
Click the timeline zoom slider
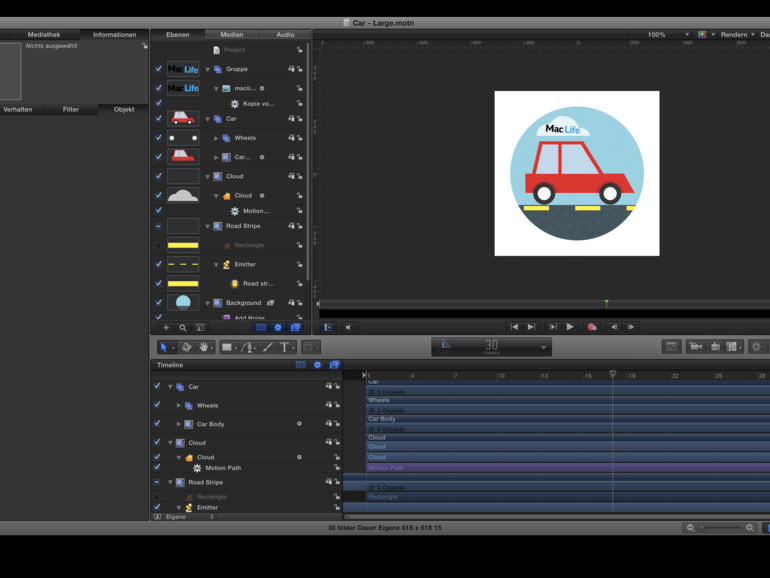(x=720, y=528)
